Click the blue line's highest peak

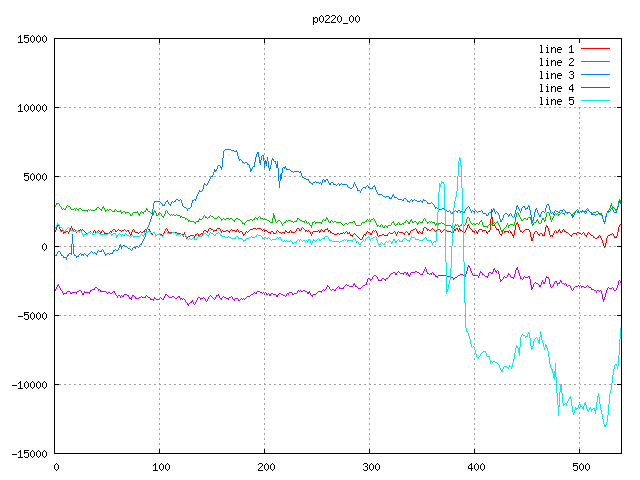click(x=226, y=150)
